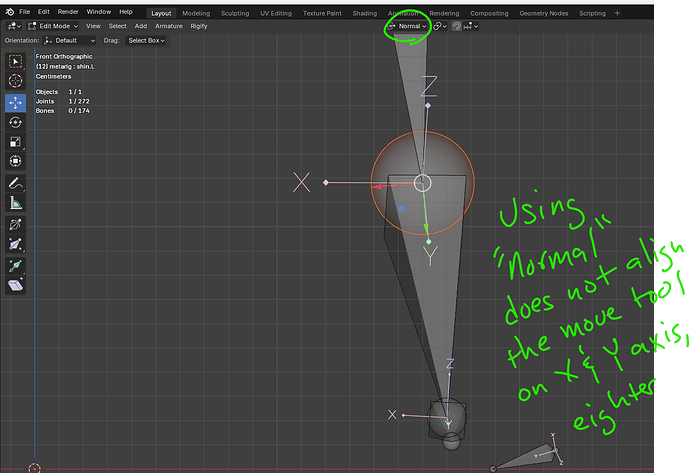Click the blue plane handle of move gizmo
690x473 pixels.
coord(401,208)
